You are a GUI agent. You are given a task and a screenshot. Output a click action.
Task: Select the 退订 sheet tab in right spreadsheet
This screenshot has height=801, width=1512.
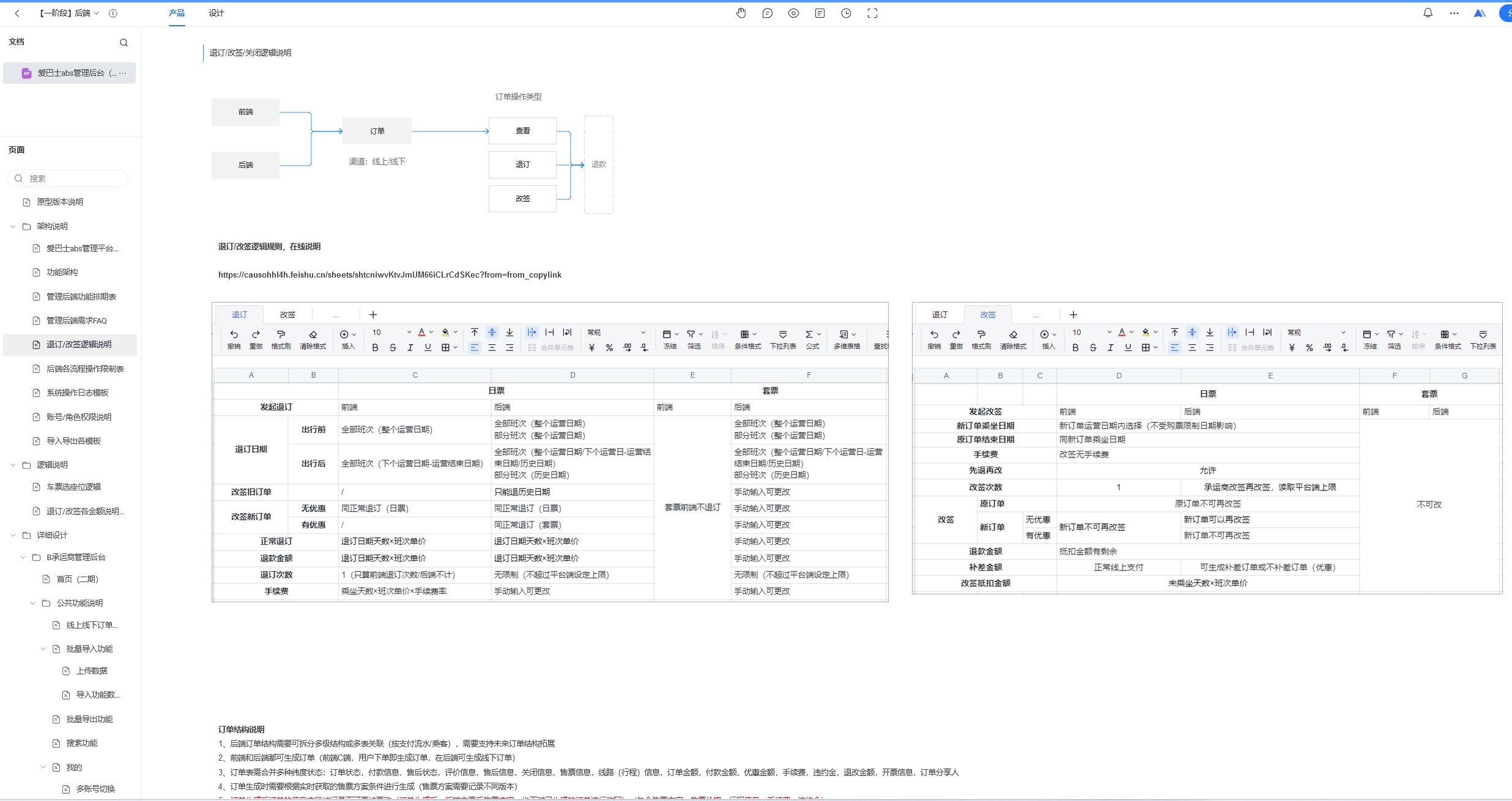click(939, 314)
